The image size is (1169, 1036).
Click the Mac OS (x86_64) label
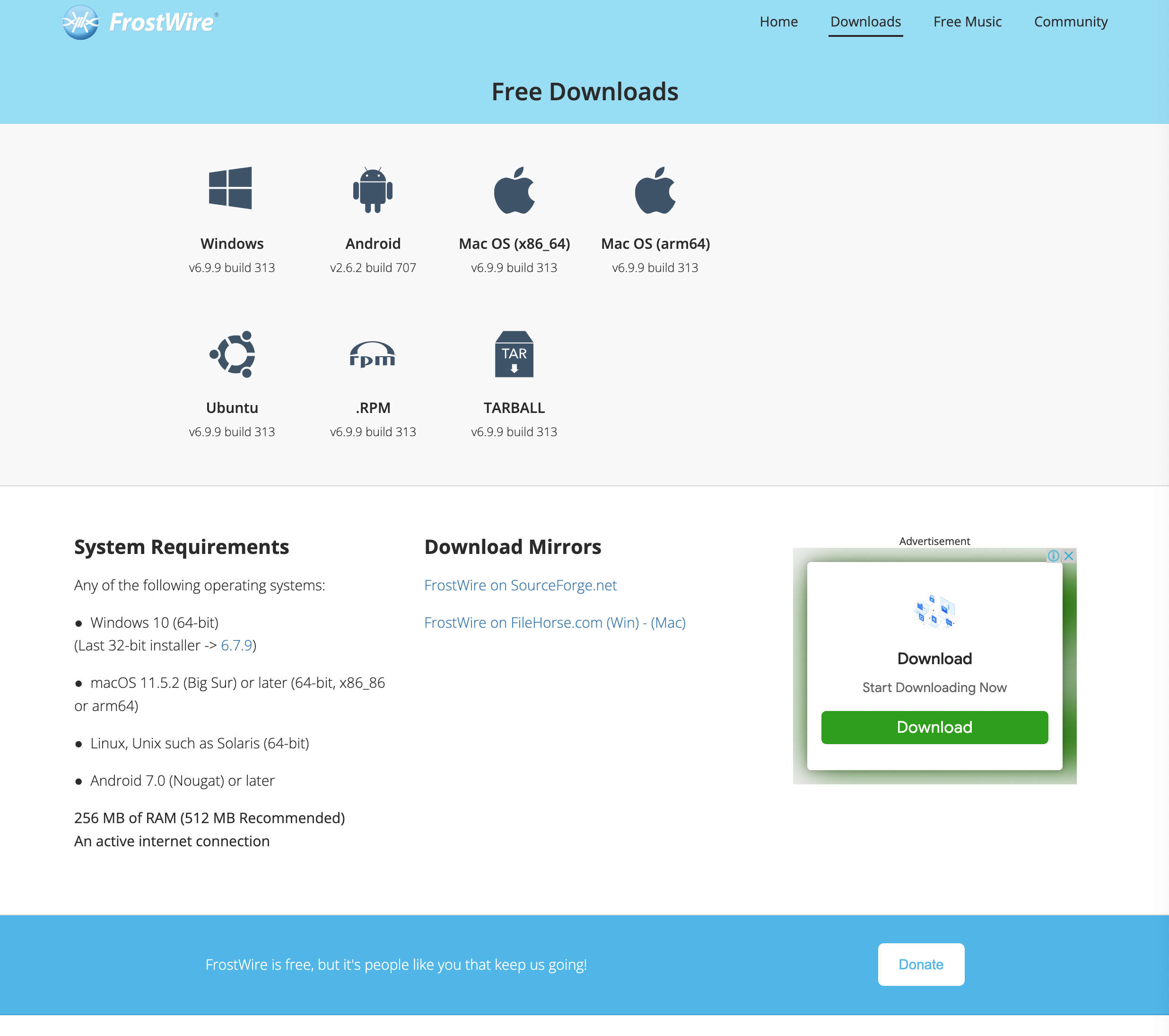click(x=514, y=244)
